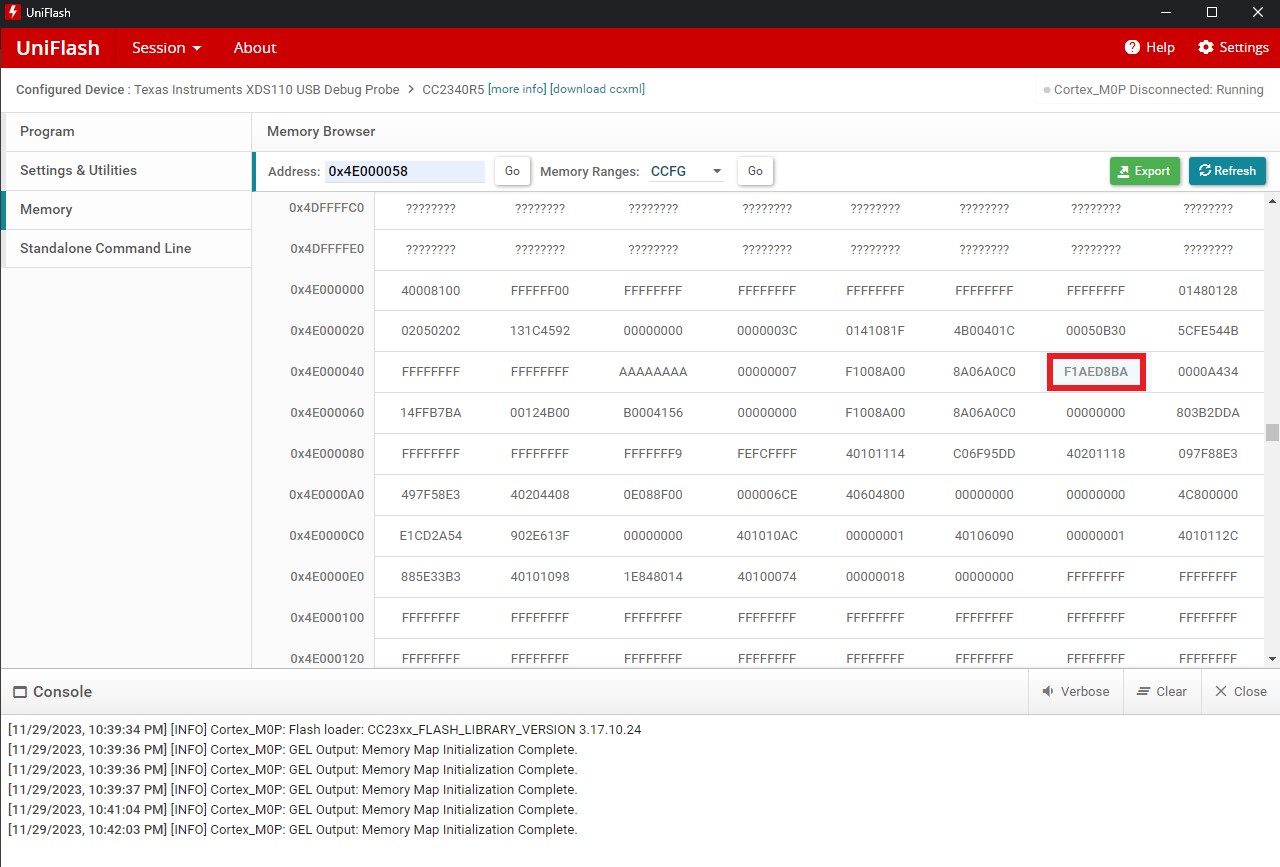Open the Session dropdown menu
Image resolution: width=1280 pixels, height=867 pixels.
point(166,48)
